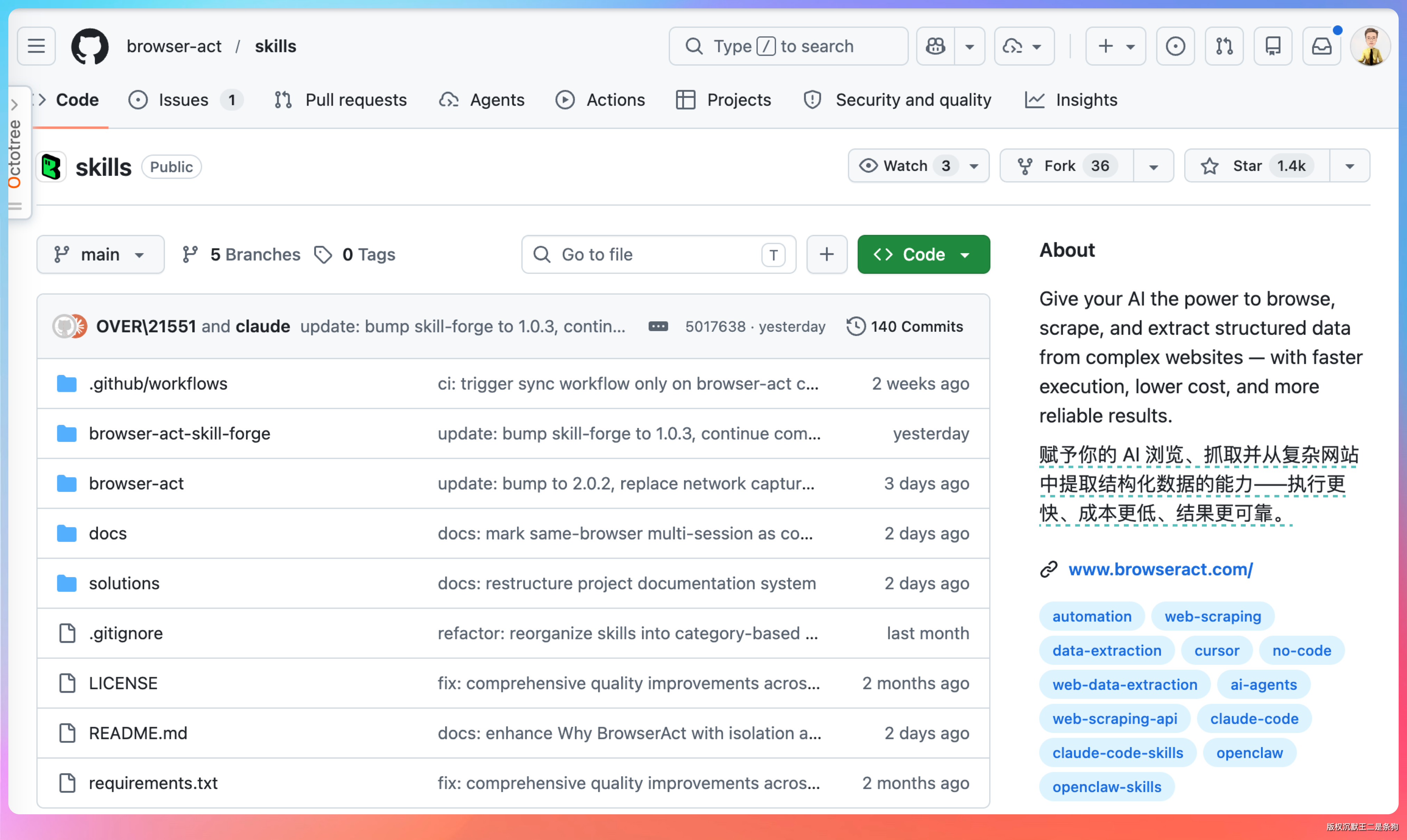Open the automation topic tag

[x=1092, y=616]
